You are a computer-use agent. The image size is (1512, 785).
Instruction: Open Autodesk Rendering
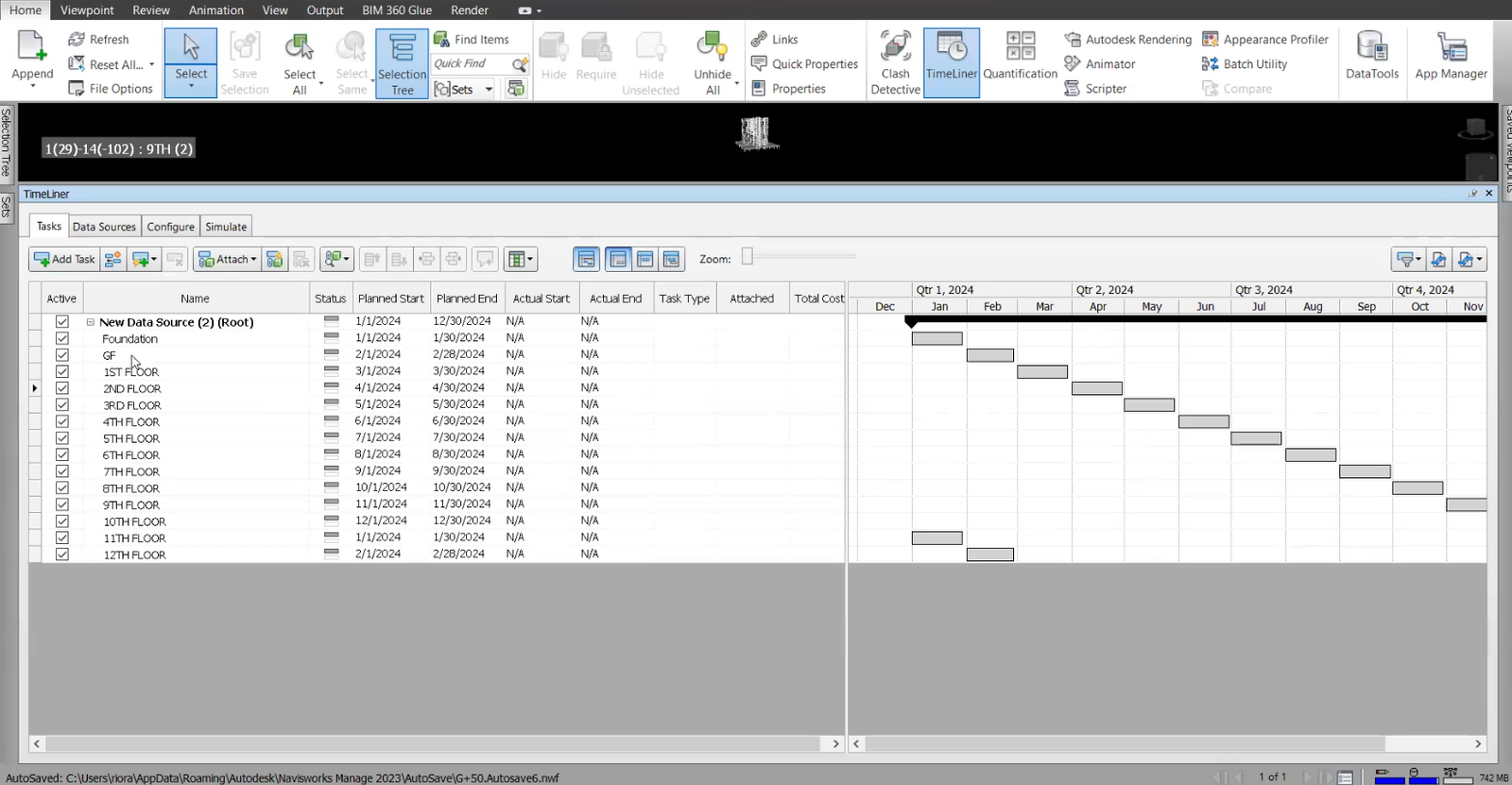coord(1127,40)
